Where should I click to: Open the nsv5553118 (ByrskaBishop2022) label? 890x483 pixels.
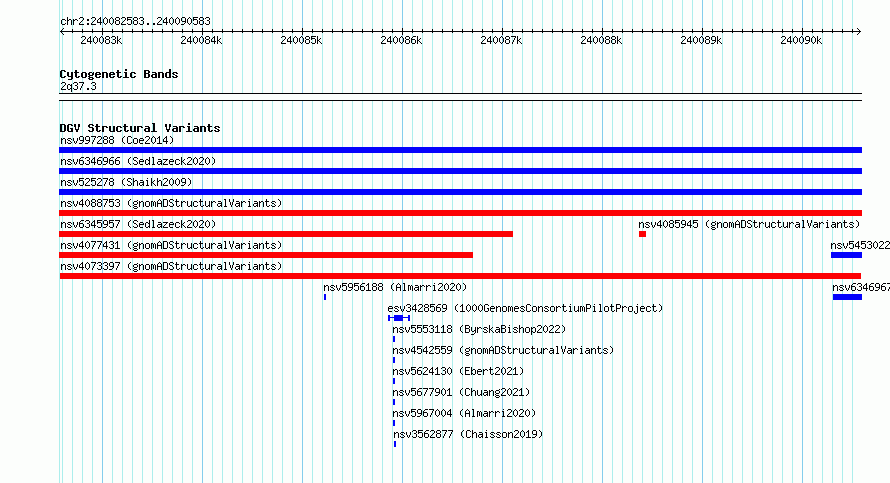pyautogui.click(x=479, y=329)
